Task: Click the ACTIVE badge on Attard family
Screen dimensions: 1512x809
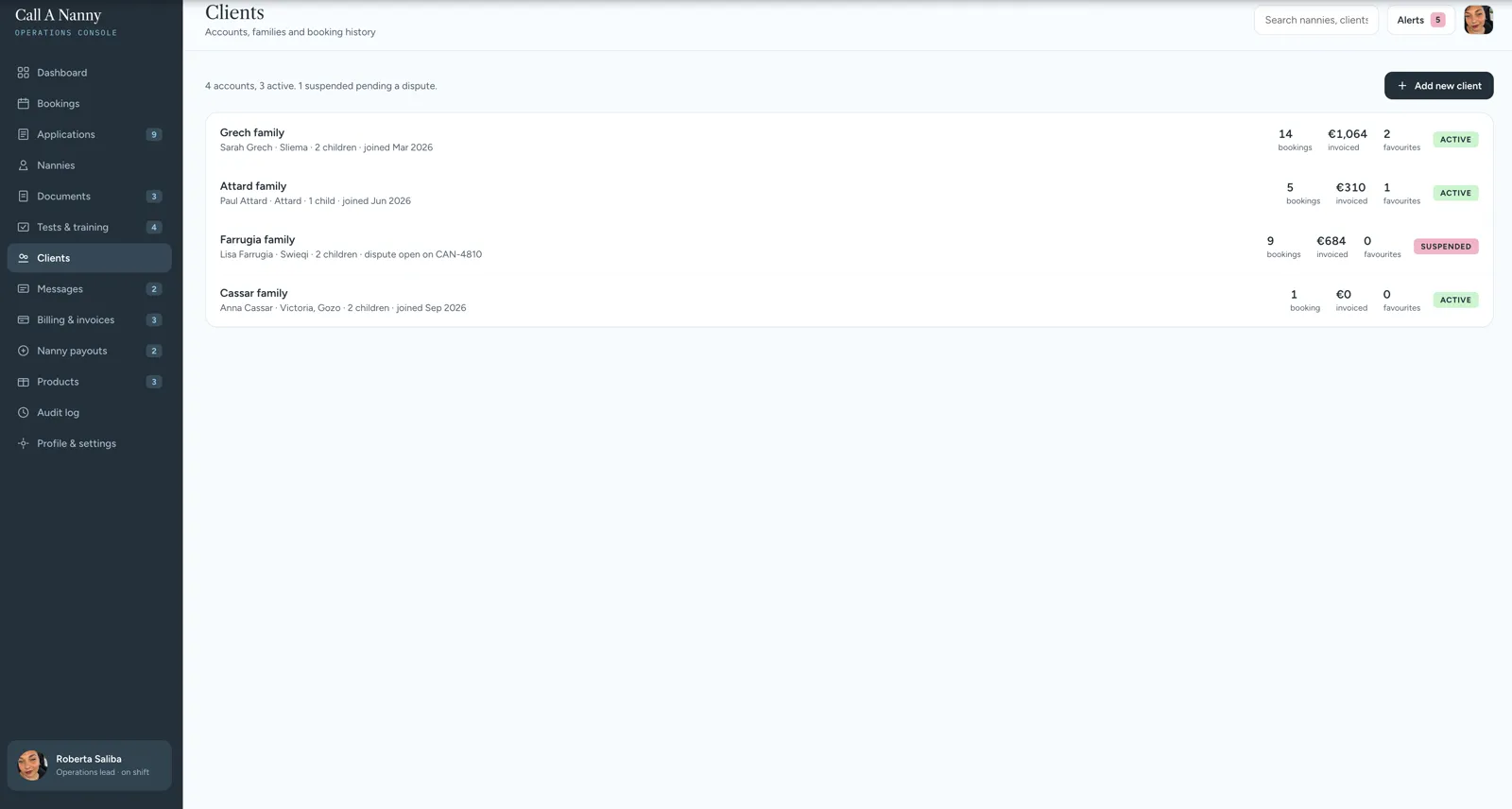Action: (1455, 193)
